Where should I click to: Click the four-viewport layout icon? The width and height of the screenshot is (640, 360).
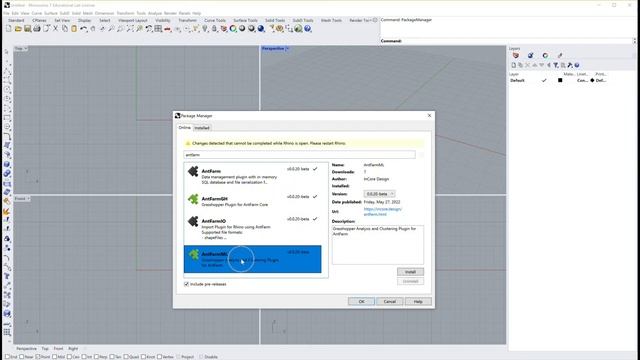[158, 29]
